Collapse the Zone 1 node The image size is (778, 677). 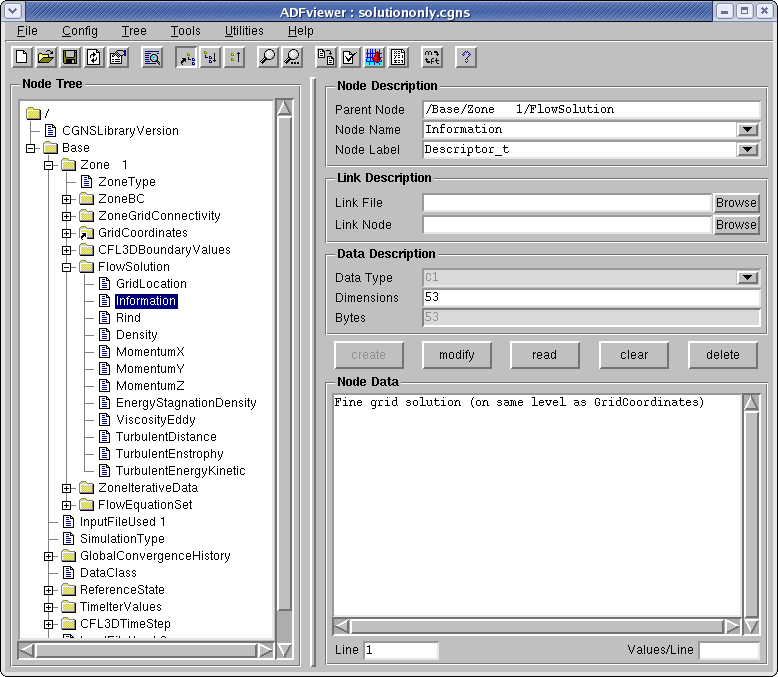pos(49,165)
